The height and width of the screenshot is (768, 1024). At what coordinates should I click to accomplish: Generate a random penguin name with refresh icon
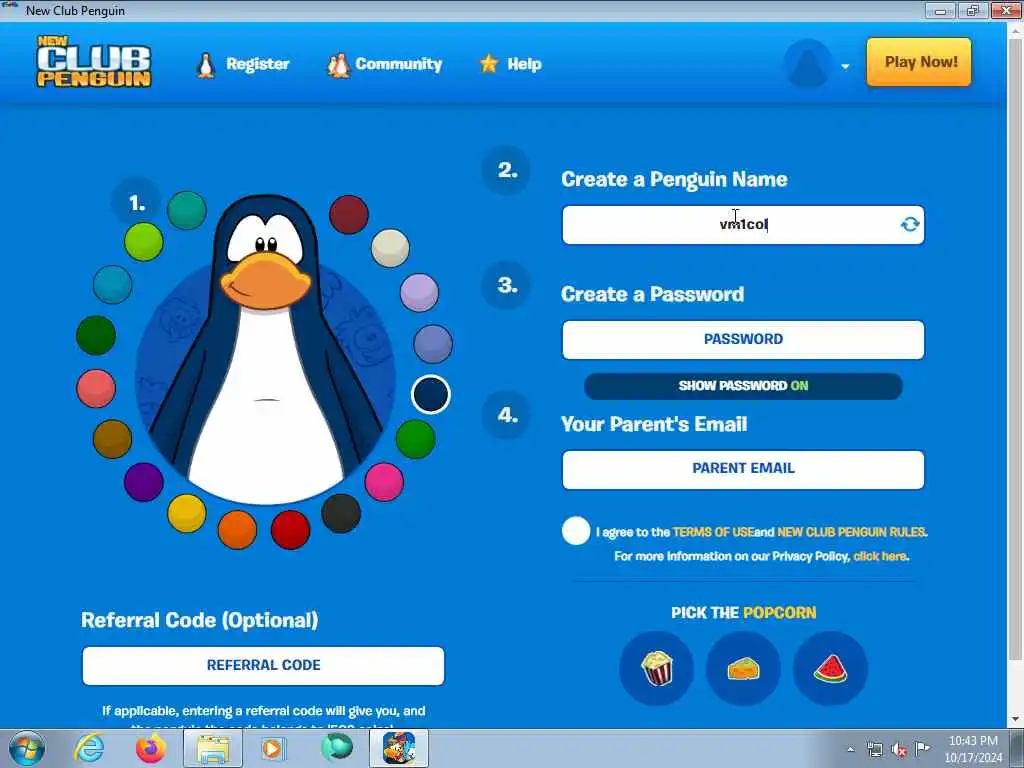910,224
